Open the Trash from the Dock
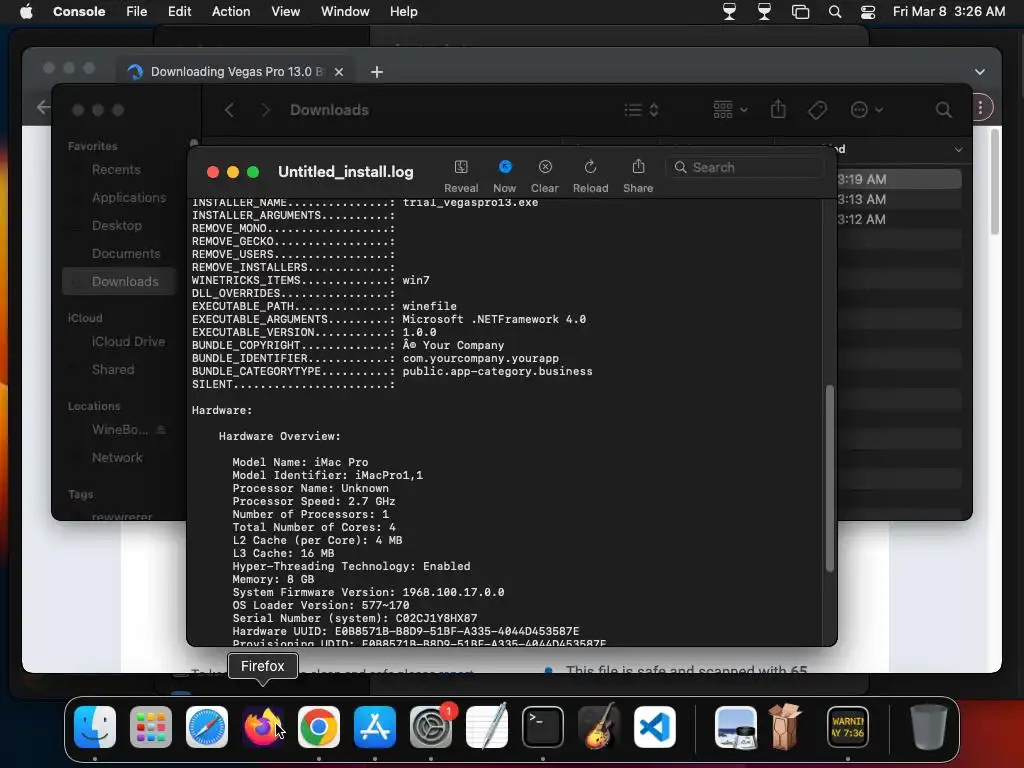Viewport: 1024px width, 768px height. coord(929,727)
